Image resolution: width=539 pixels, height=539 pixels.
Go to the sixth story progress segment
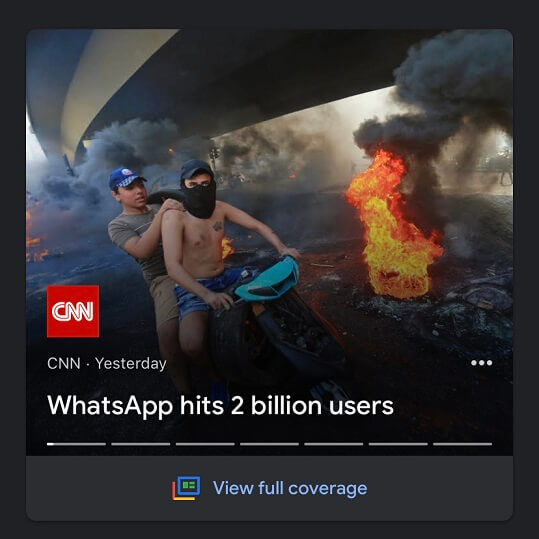point(398,444)
